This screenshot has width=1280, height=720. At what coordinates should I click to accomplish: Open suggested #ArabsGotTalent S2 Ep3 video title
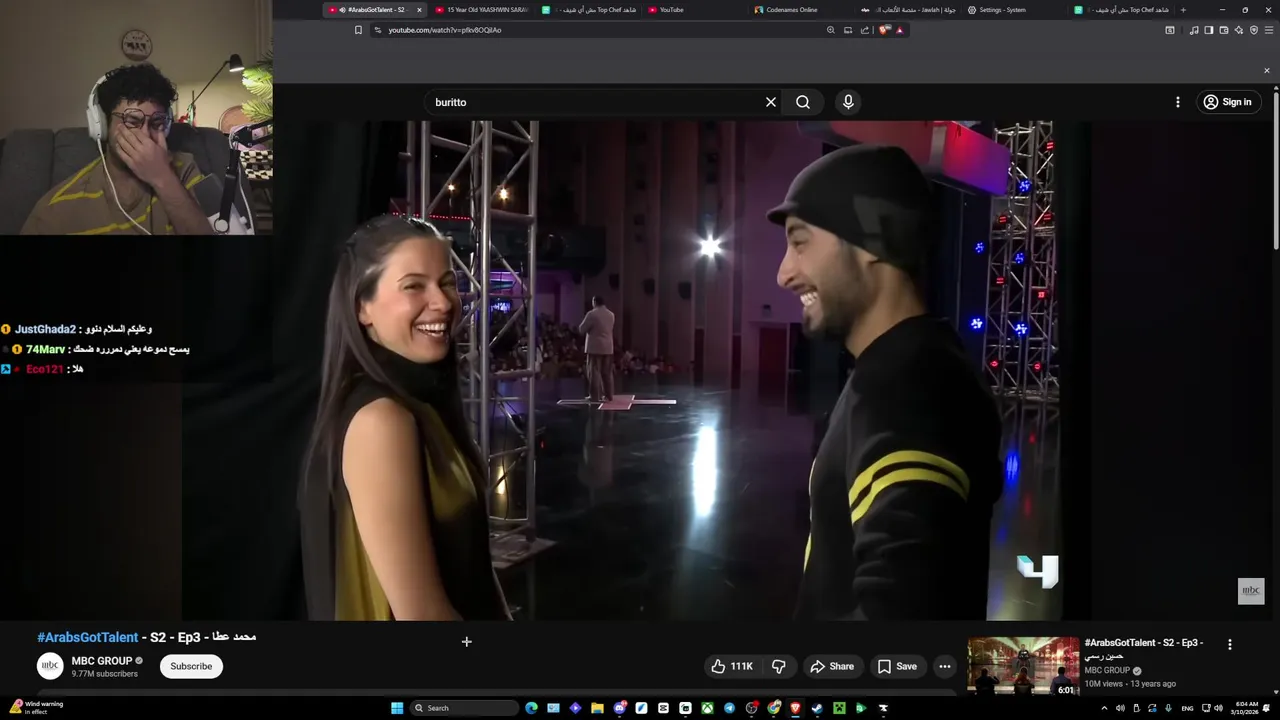click(1144, 648)
